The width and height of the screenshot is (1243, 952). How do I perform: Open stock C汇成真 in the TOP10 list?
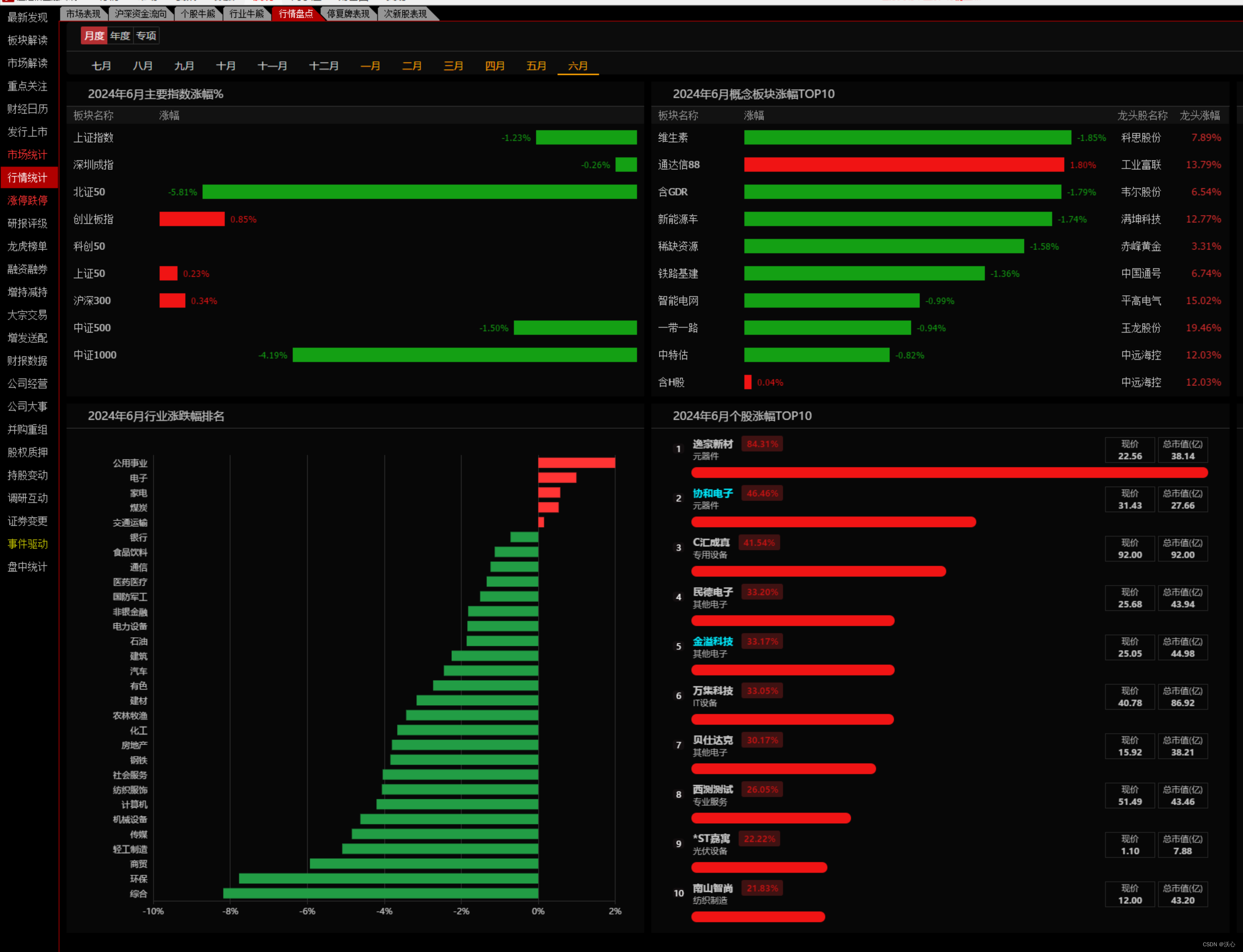click(x=711, y=542)
